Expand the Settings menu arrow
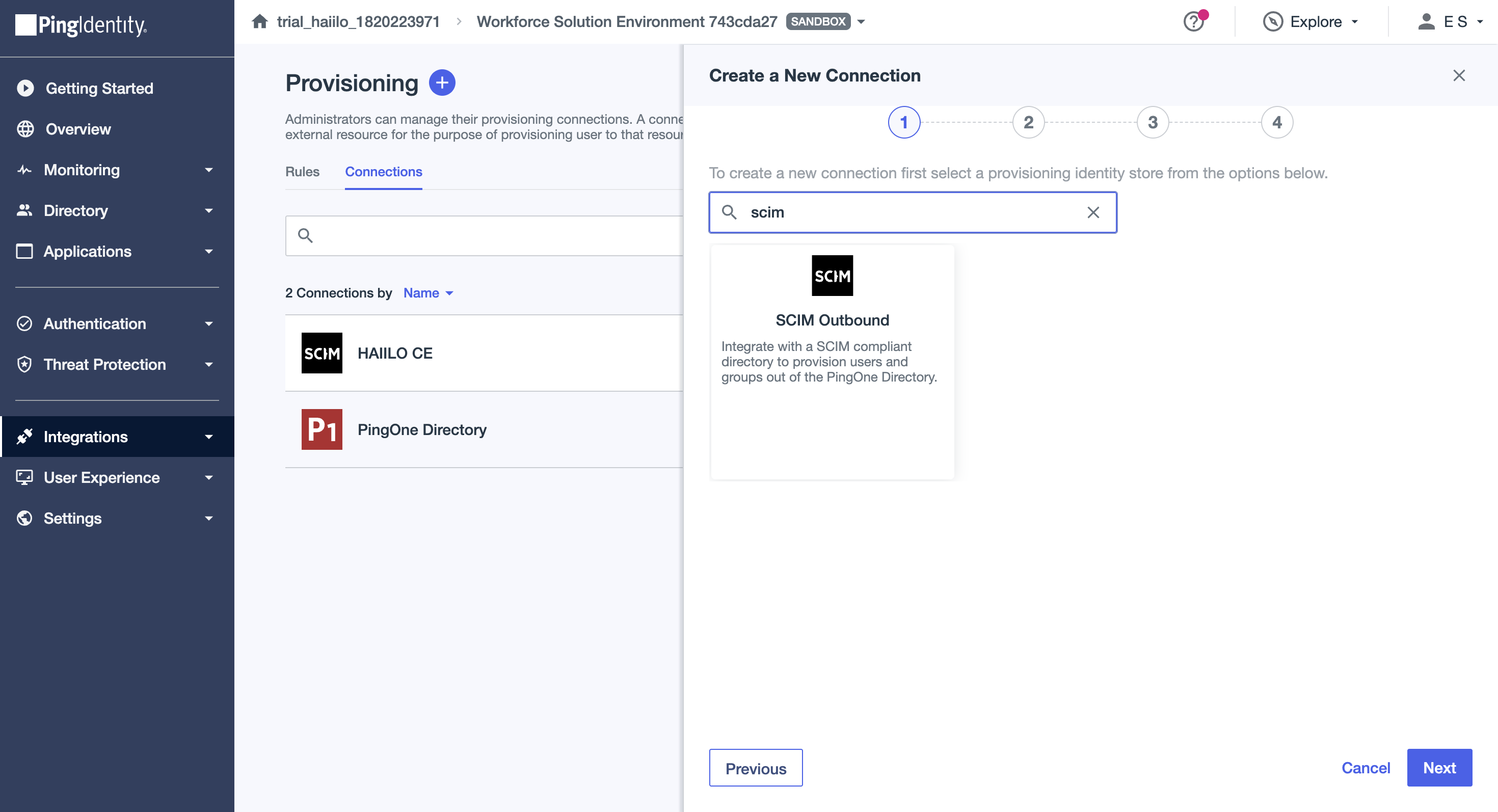Screen dimensions: 1498x812 pos(209,518)
